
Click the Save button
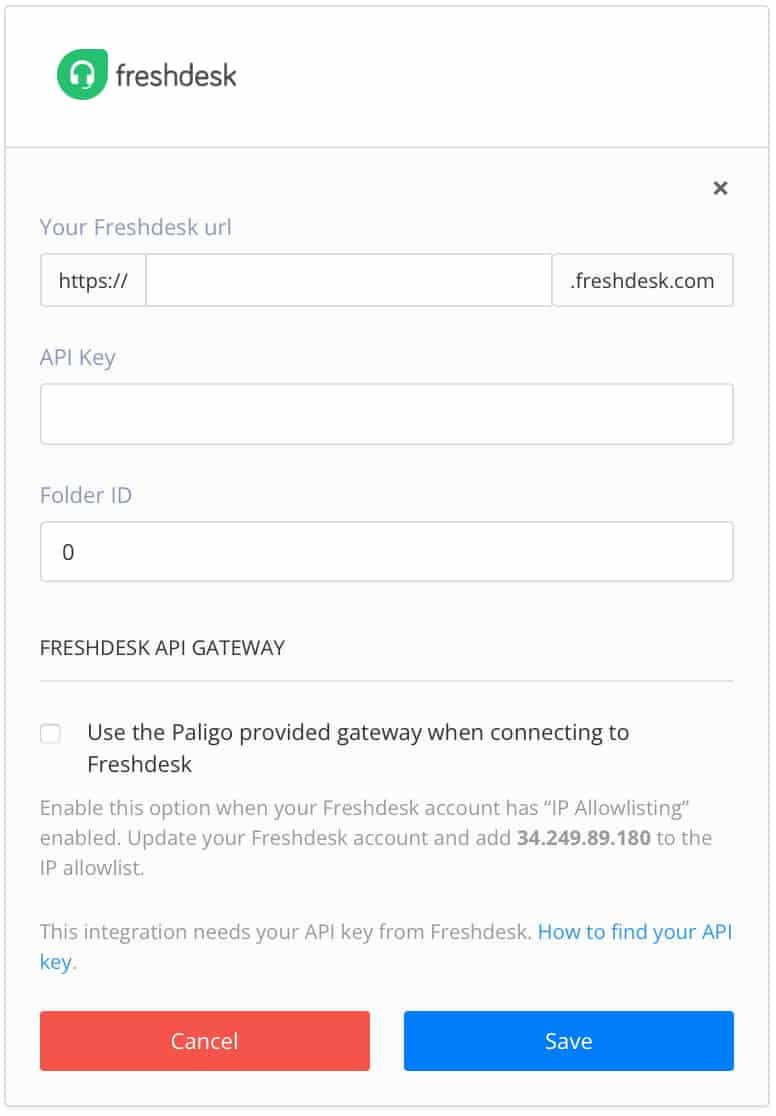(568, 1041)
